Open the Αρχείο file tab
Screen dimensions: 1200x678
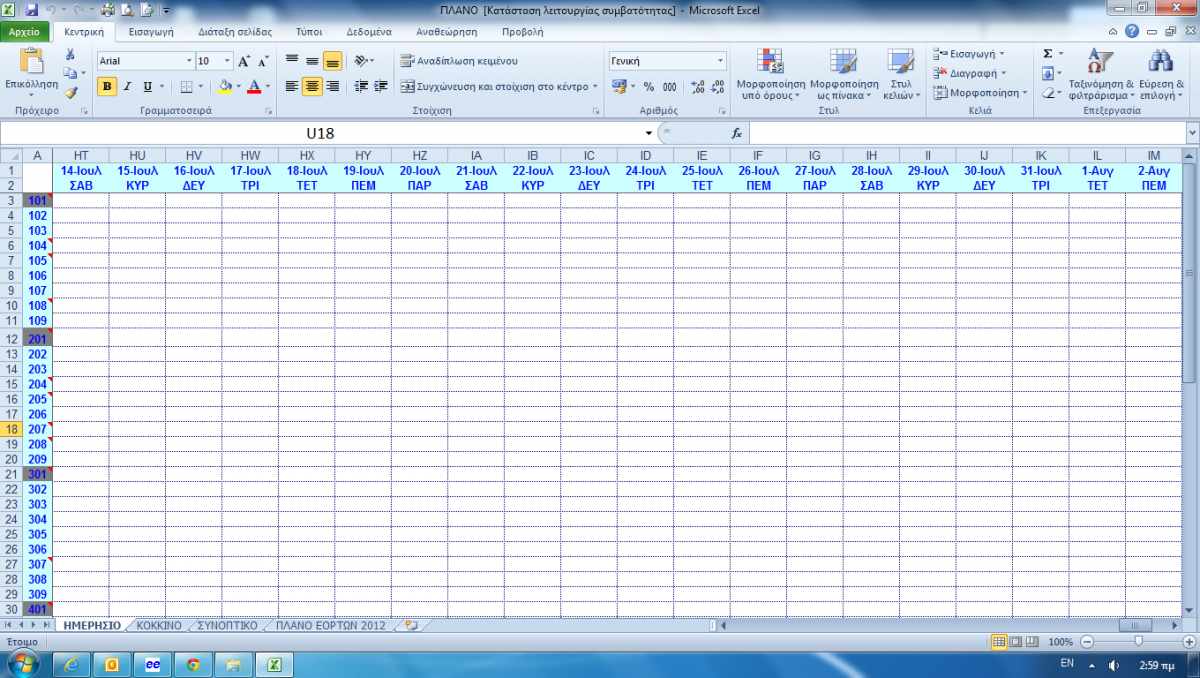pos(26,32)
